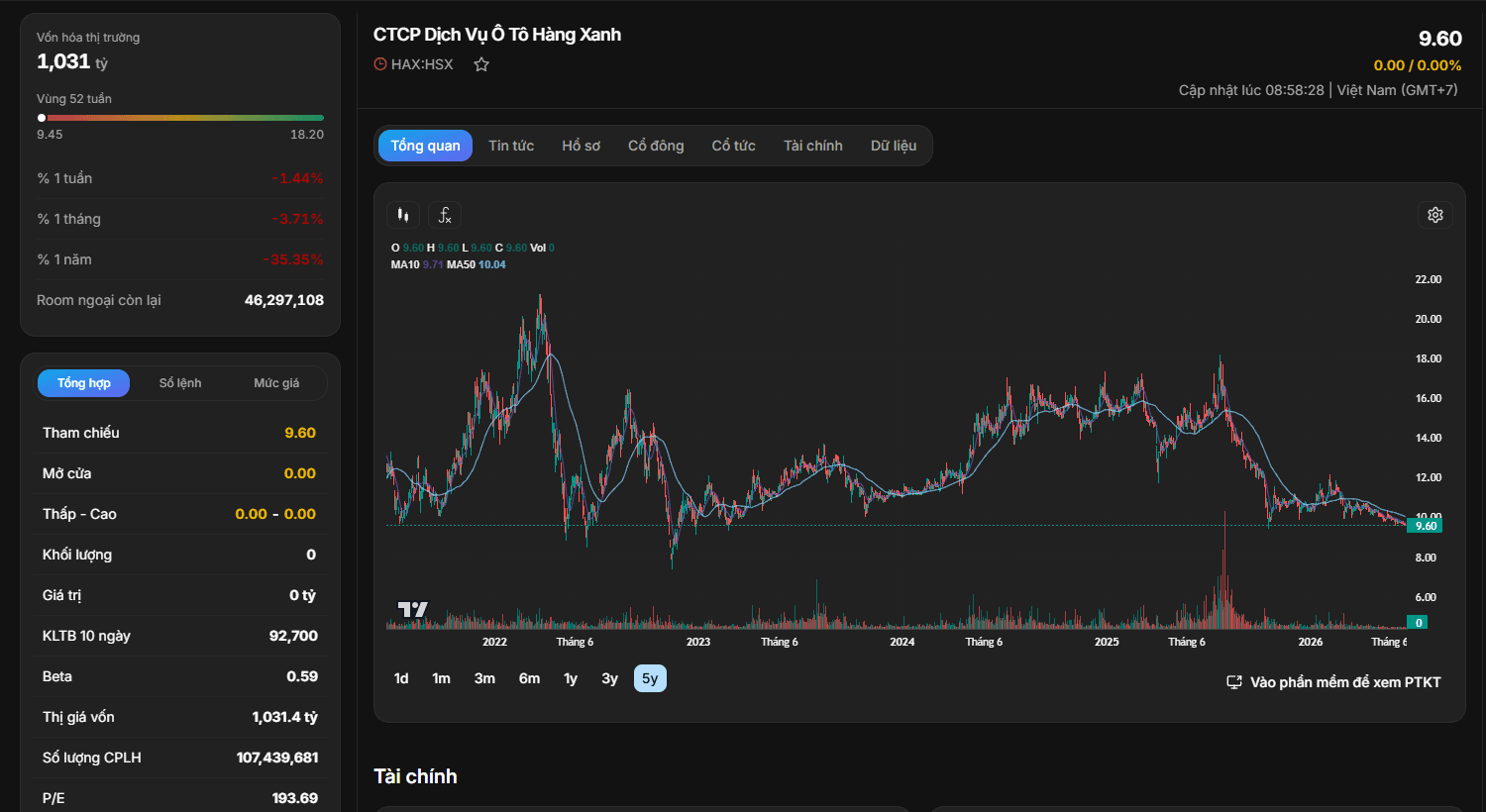This screenshot has height=812, width=1486.
Task: Add HAX to favorites with star icon
Action: (x=481, y=64)
